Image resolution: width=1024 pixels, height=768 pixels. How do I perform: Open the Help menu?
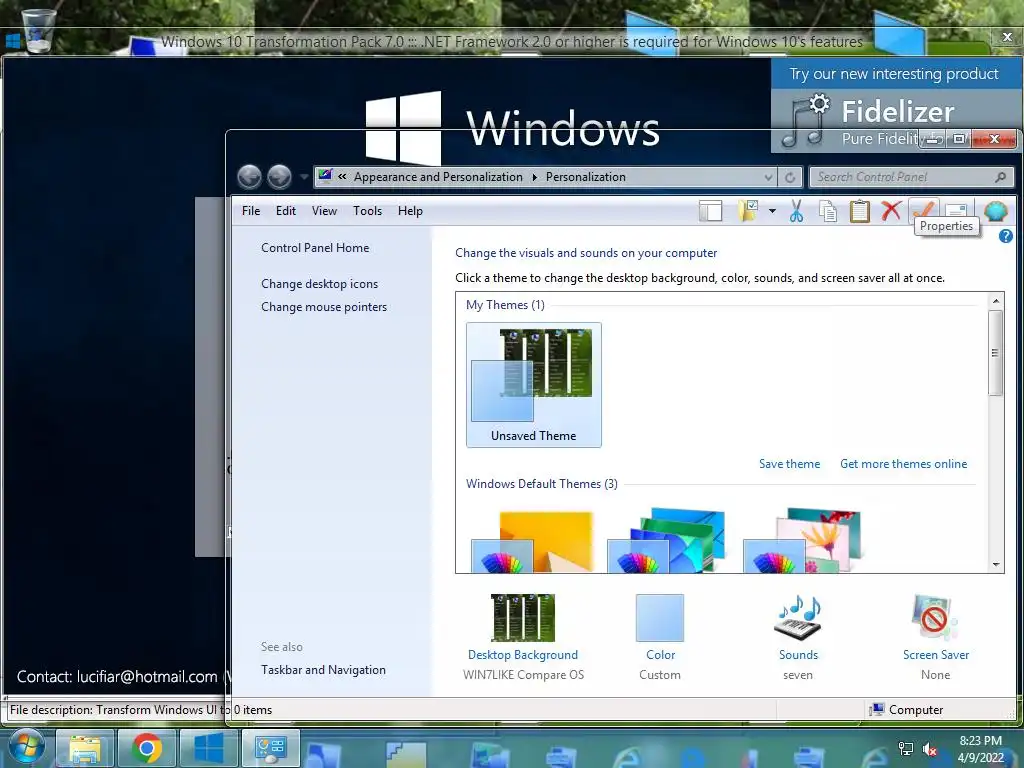tap(410, 211)
